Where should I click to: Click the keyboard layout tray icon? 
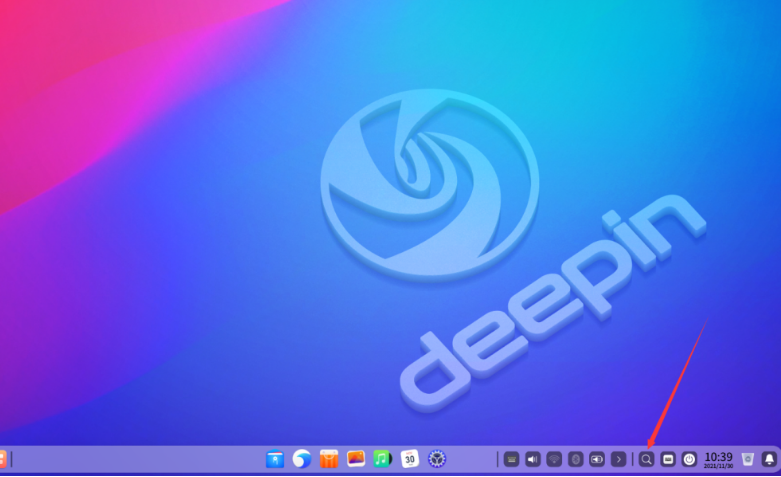pyautogui.click(x=511, y=459)
